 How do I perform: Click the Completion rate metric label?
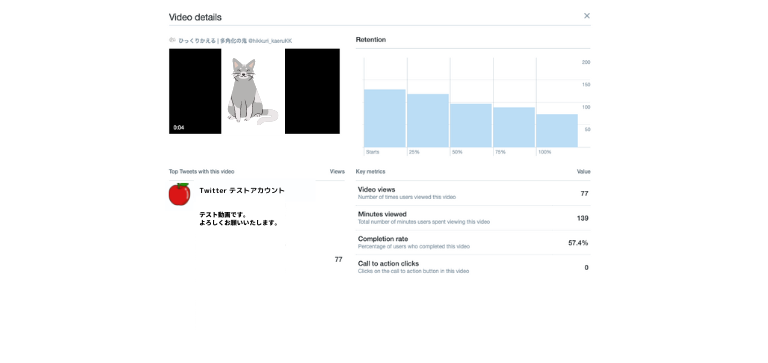(x=383, y=239)
